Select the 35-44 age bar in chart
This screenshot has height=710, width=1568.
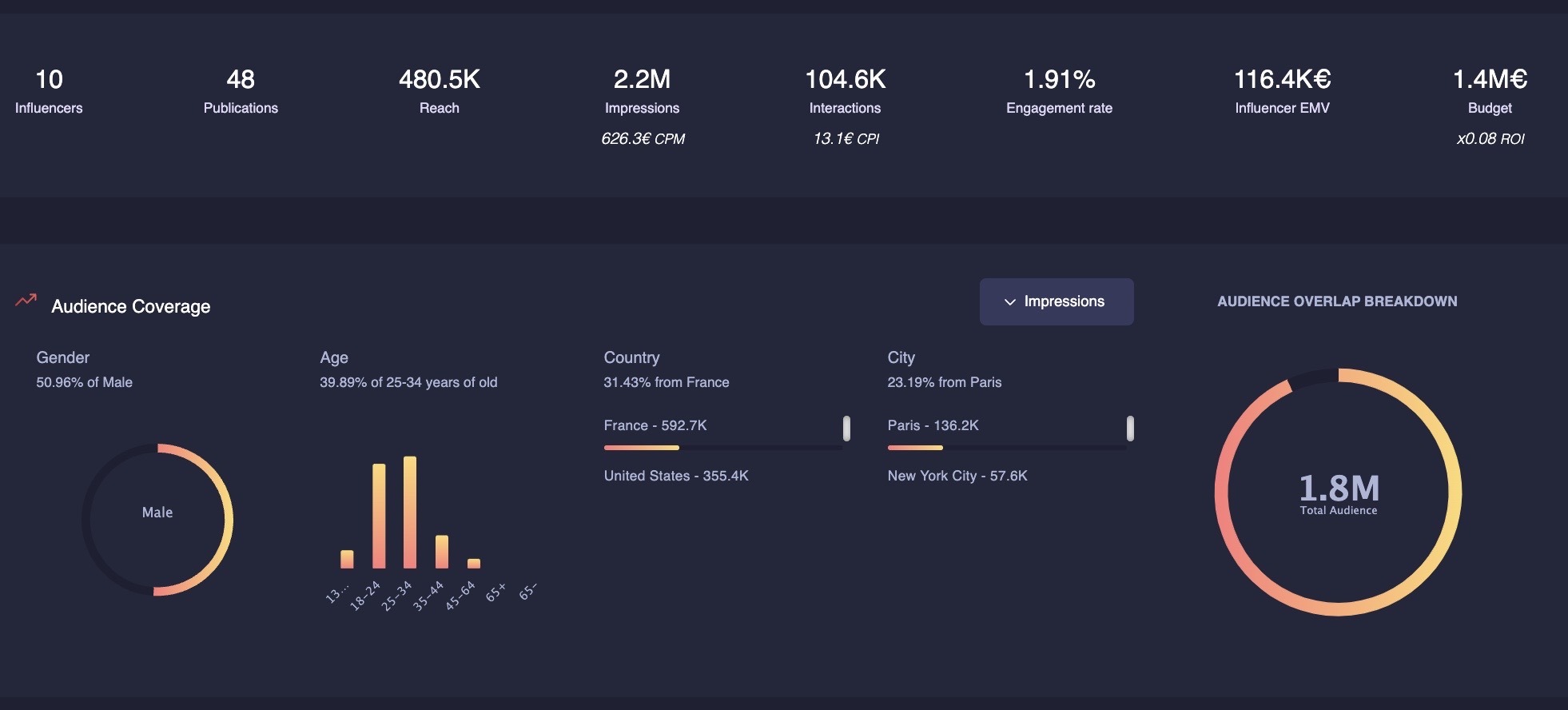(442, 551)
